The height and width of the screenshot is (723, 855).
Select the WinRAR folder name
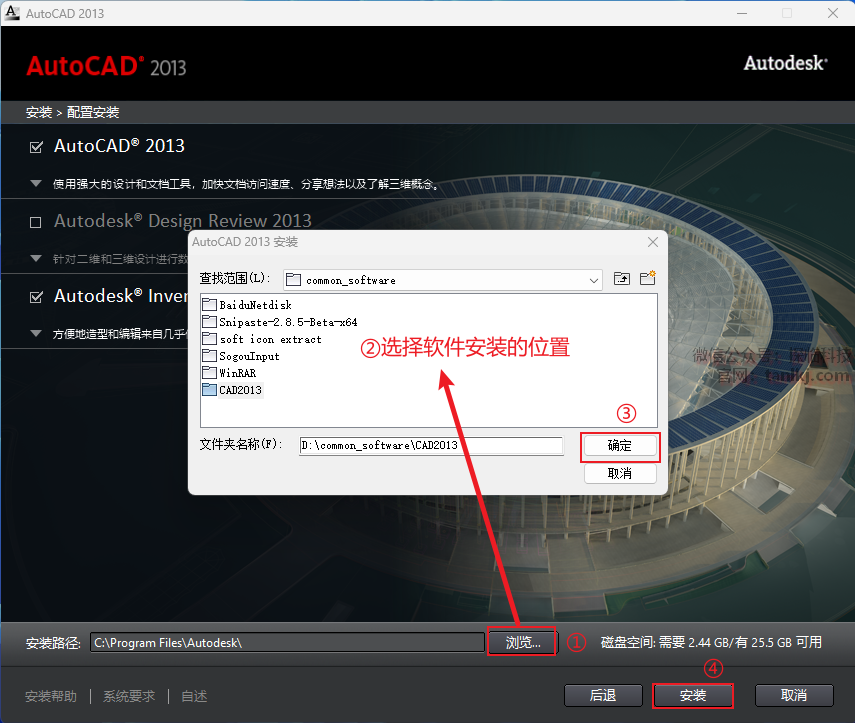click(237, 373)
